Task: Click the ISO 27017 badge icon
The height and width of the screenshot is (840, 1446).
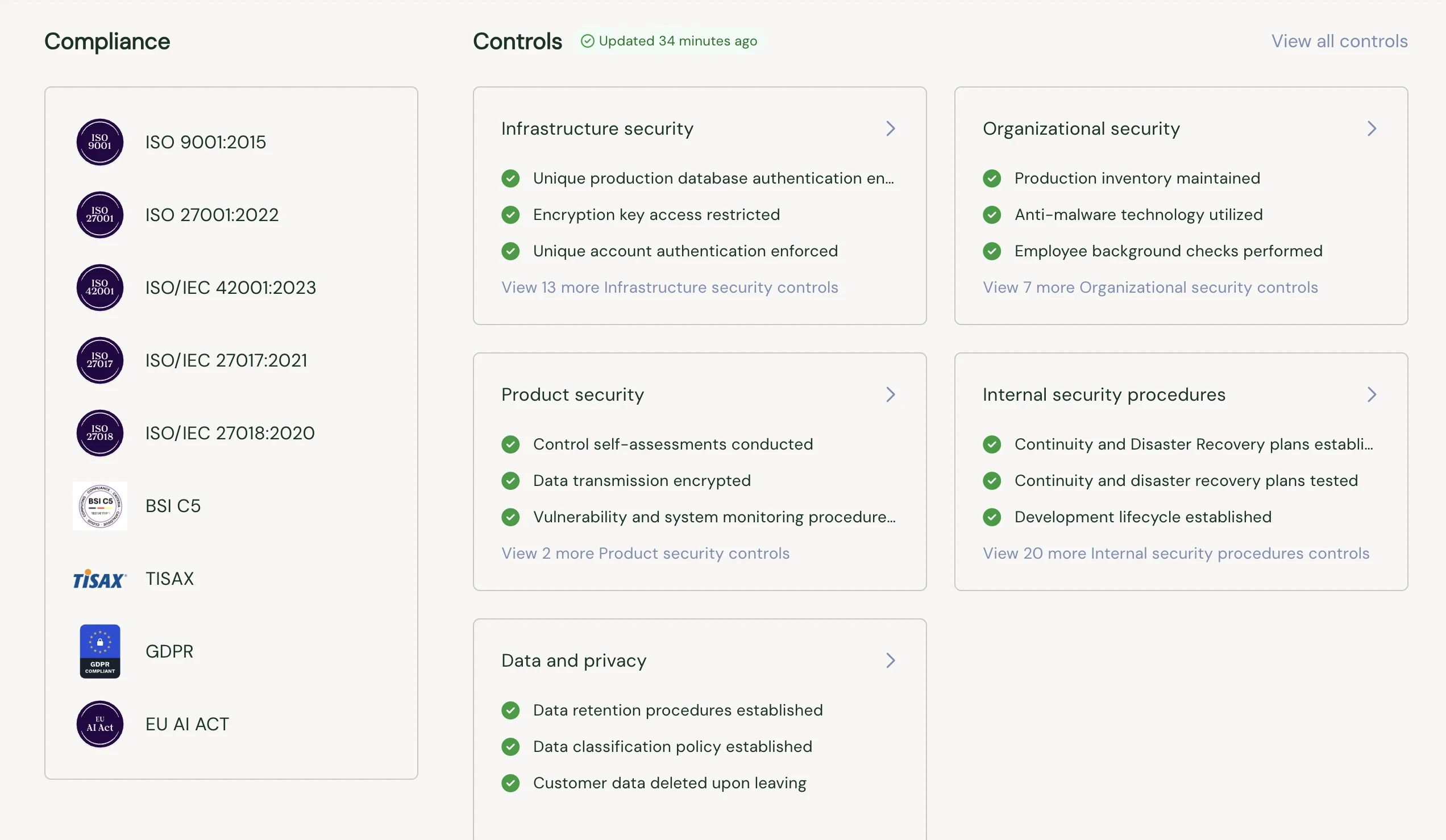Action: 100,360
